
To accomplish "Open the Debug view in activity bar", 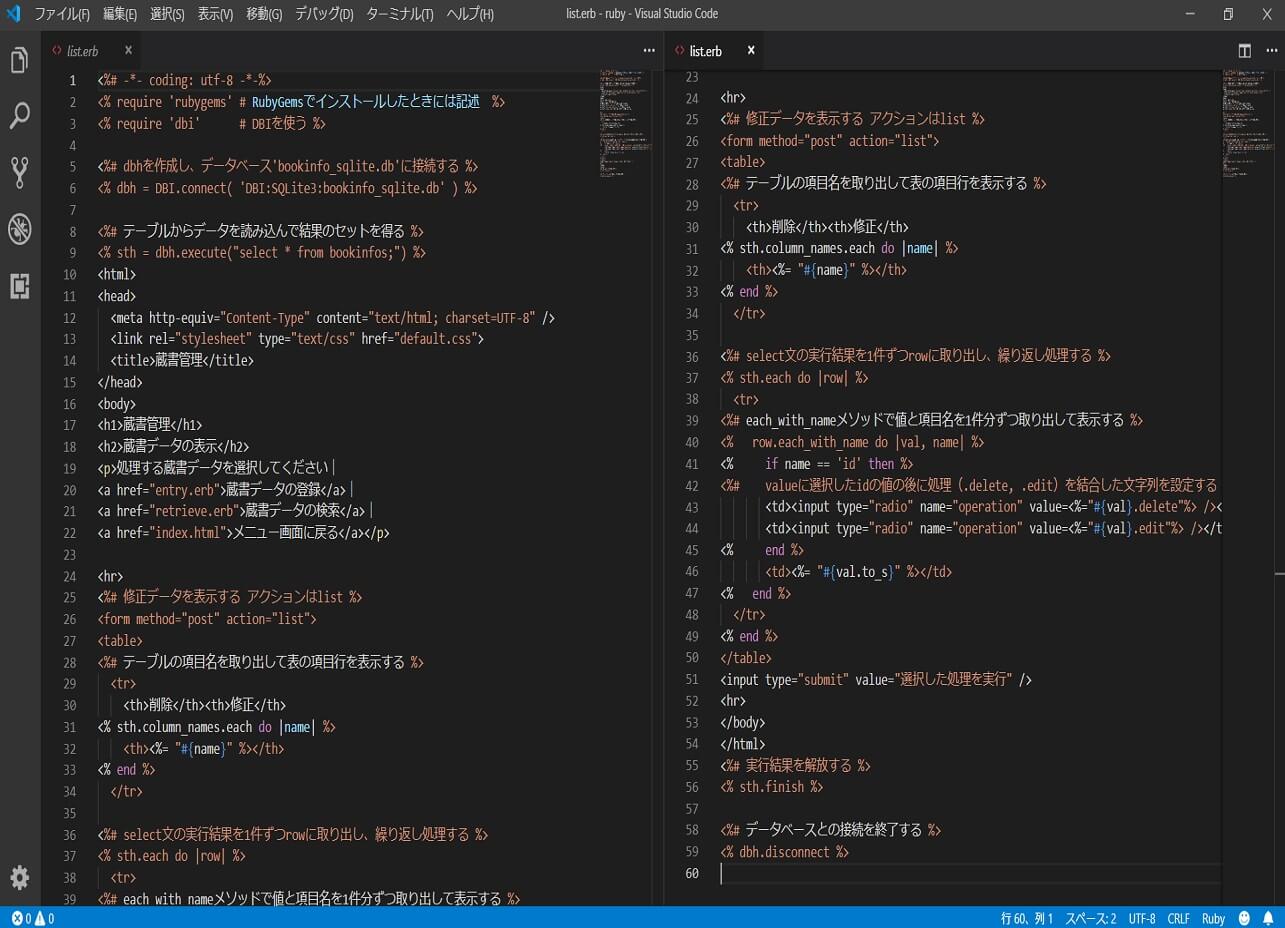I will pos(19,229).
